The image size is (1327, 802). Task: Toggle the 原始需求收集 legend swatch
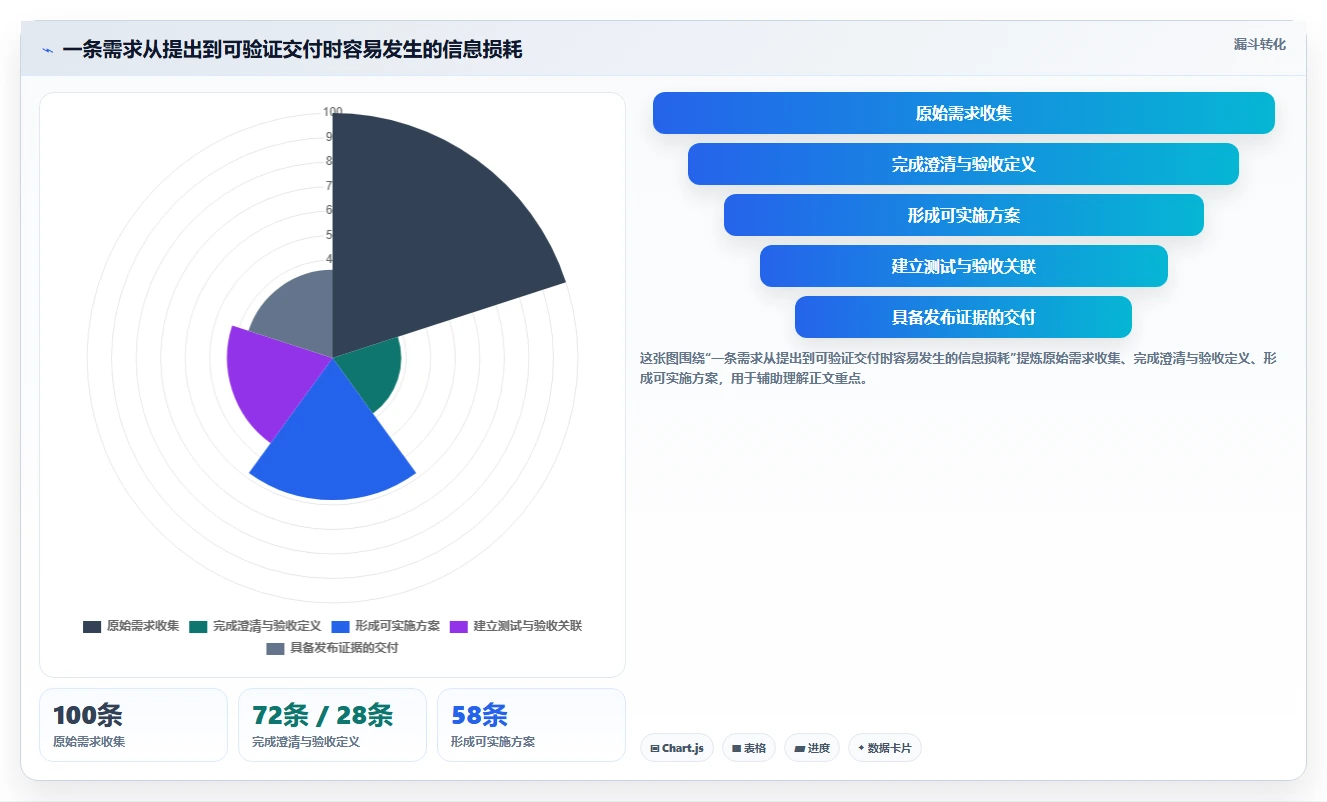click(x=92, y=627)
